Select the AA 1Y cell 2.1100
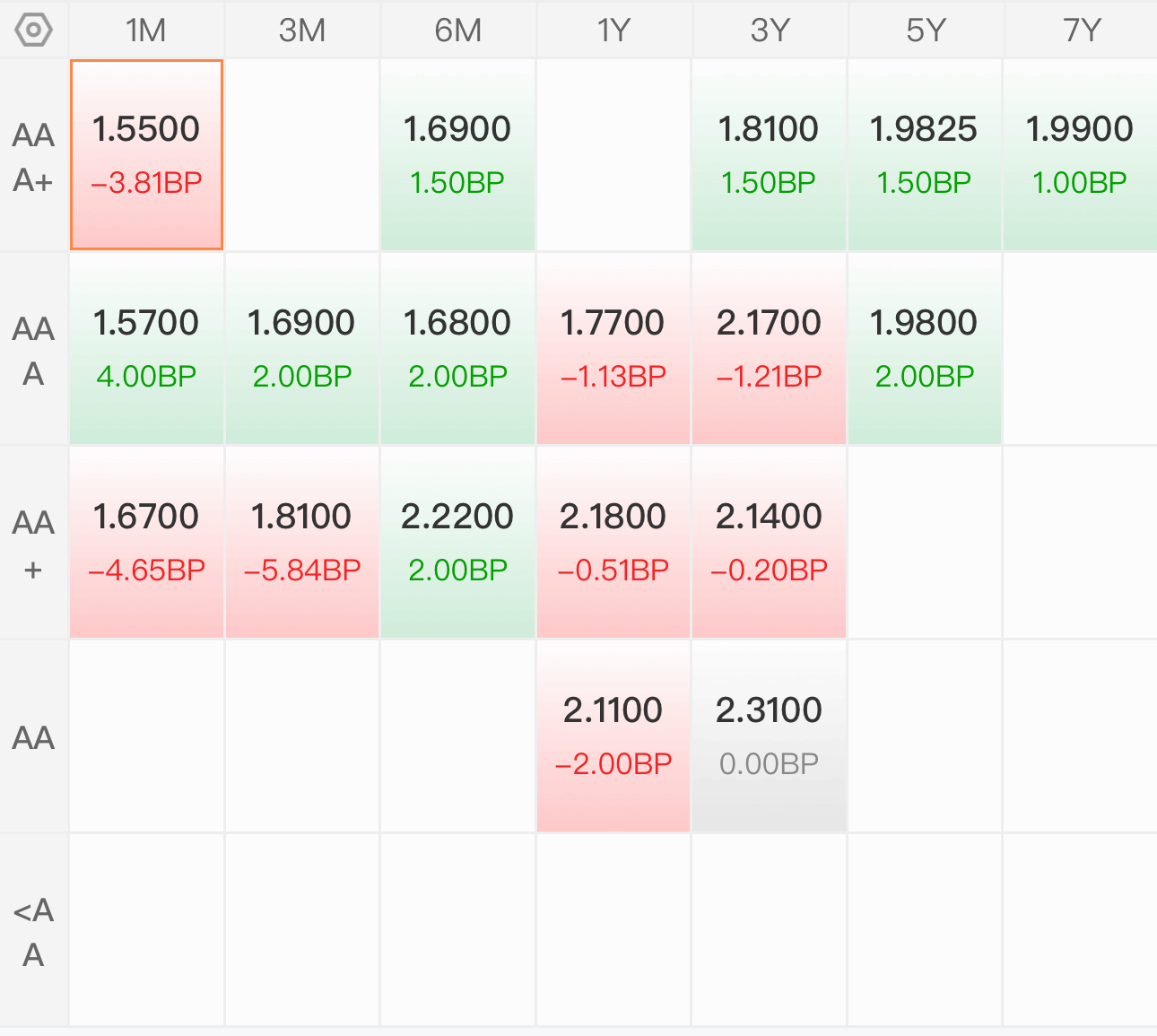Viewport: 1157px width, 1036px height. click(613, 736)
